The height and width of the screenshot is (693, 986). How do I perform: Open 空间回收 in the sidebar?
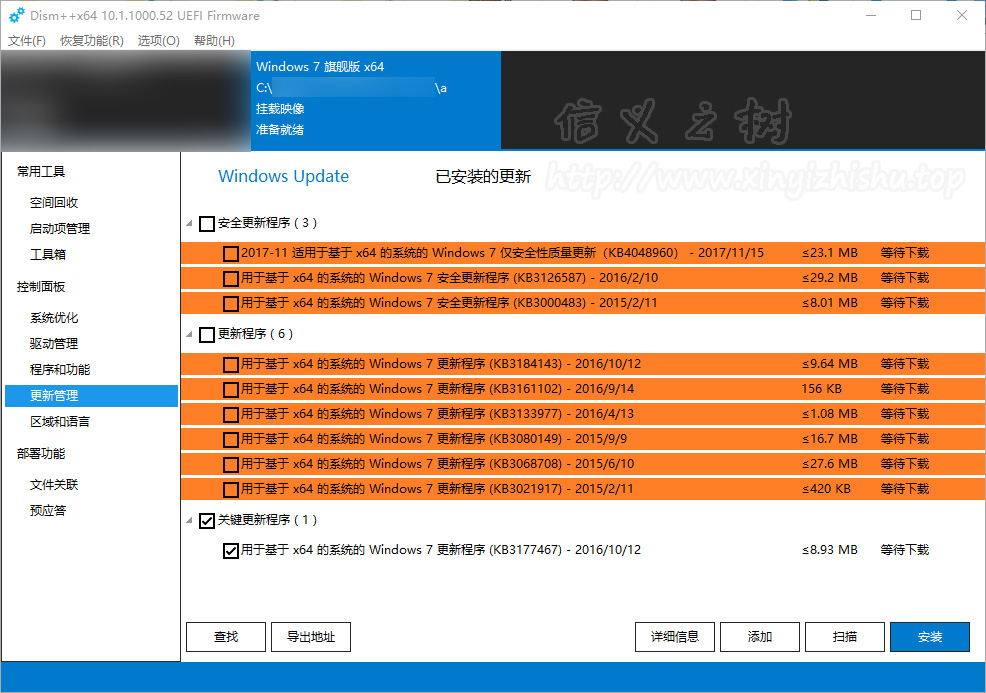[54, 202]
